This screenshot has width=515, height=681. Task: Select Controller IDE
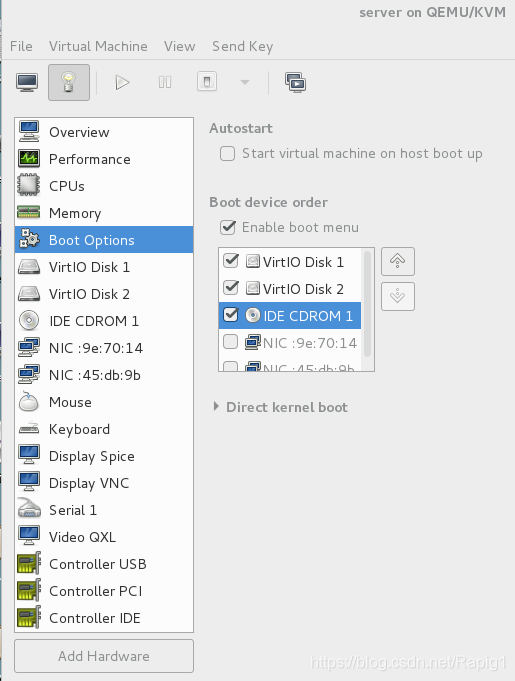104,618
